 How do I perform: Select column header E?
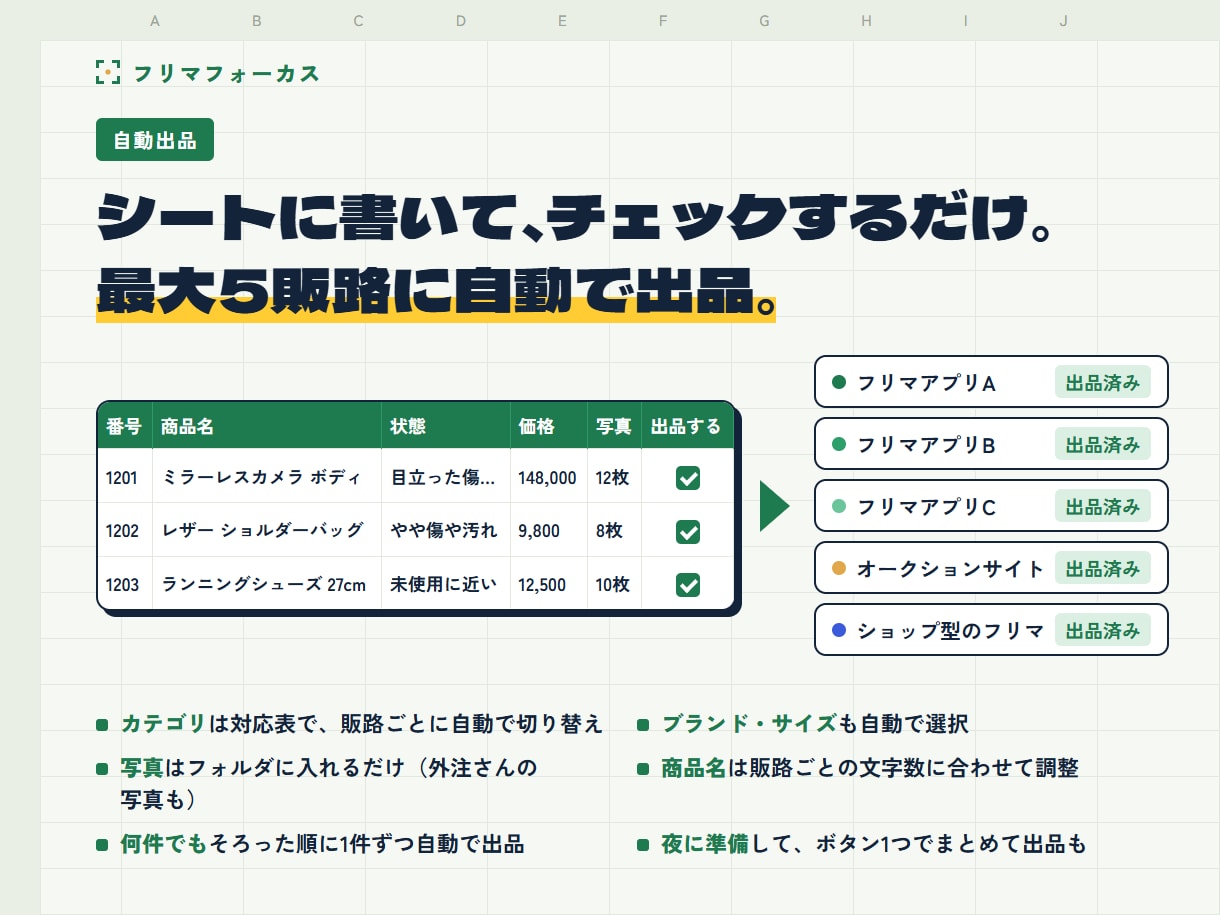(562, 20)
